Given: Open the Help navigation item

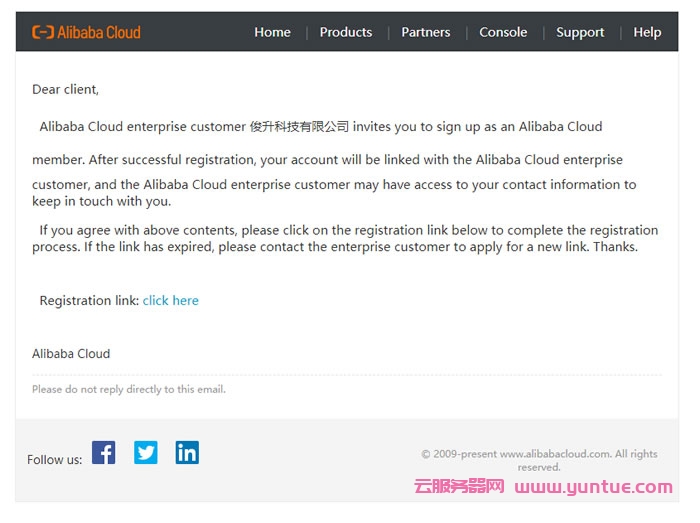Looking at the screenshot, I should pos(647,32).
